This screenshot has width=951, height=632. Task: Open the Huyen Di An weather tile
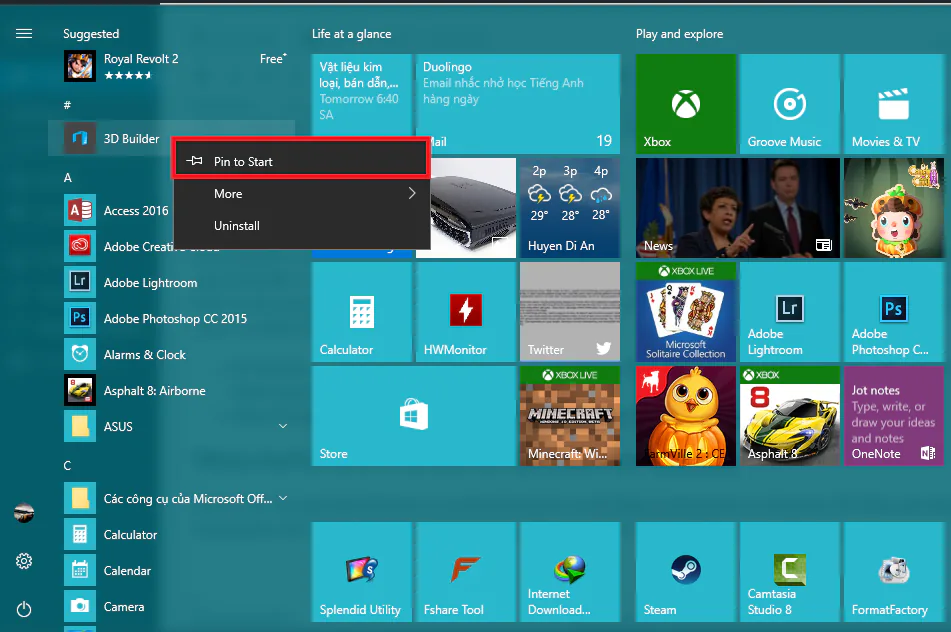coord(570,208)
